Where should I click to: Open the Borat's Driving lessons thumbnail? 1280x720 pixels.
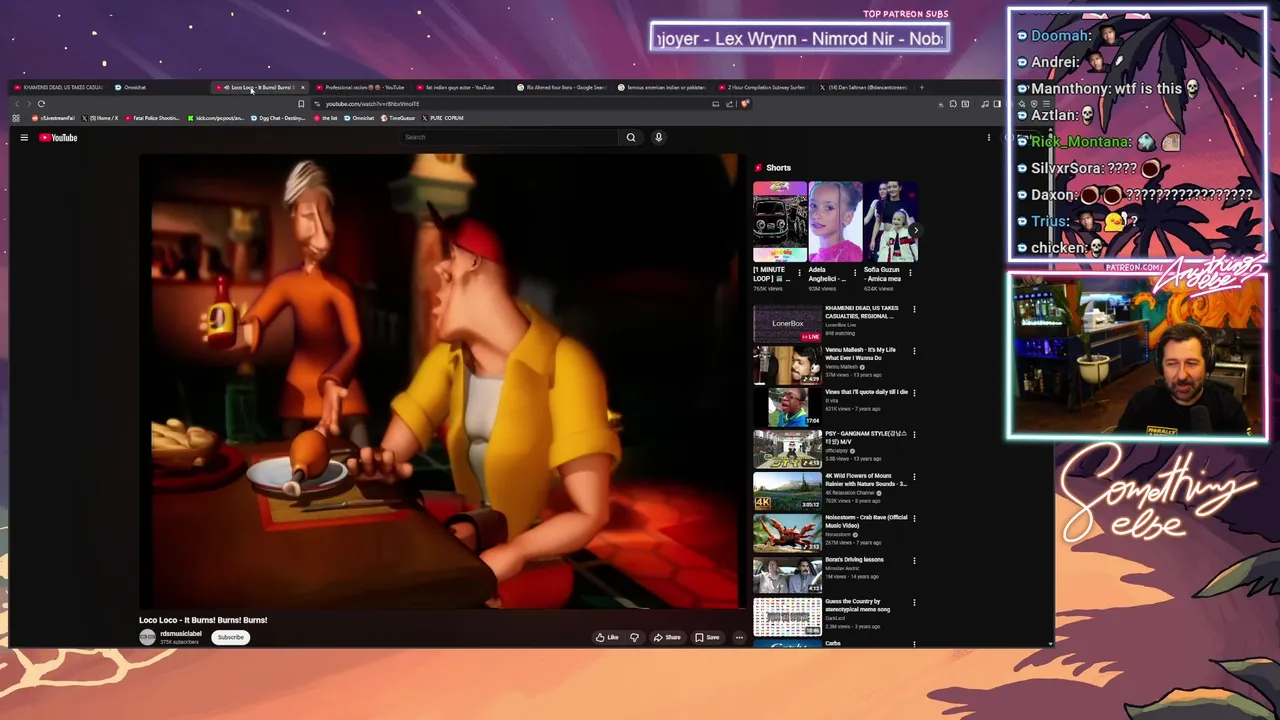pos(787,576)
